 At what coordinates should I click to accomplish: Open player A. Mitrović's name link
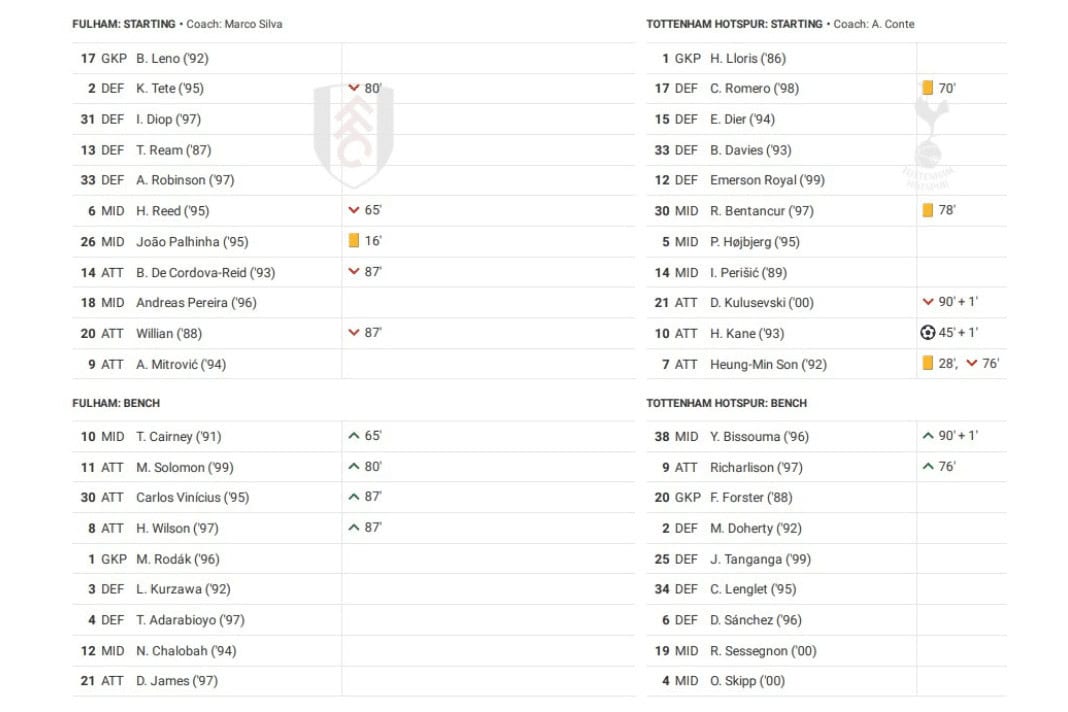click(x=181, y=364)
